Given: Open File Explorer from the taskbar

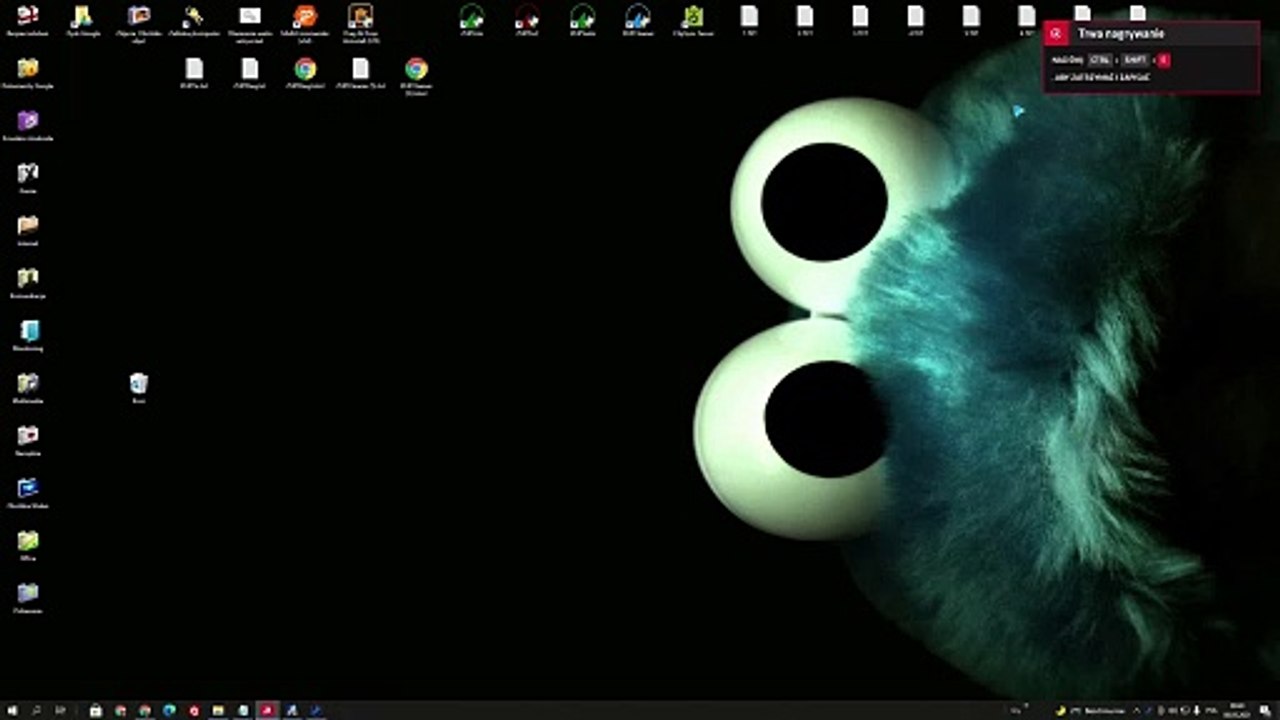Looking at the screenshot, I should (x=218, y=711).
